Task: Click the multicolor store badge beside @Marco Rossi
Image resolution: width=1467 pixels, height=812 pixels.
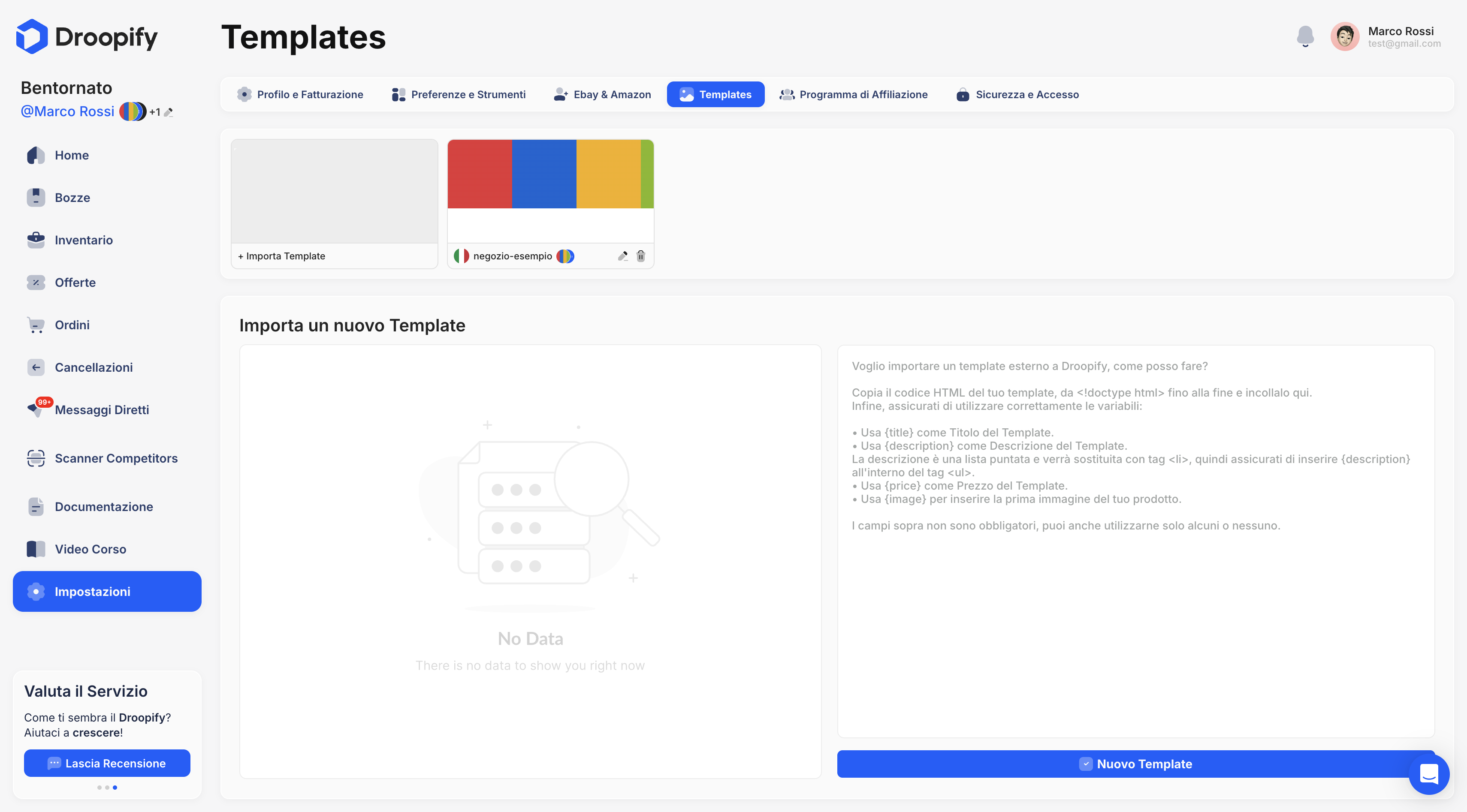Action: [x=132, y=111]
